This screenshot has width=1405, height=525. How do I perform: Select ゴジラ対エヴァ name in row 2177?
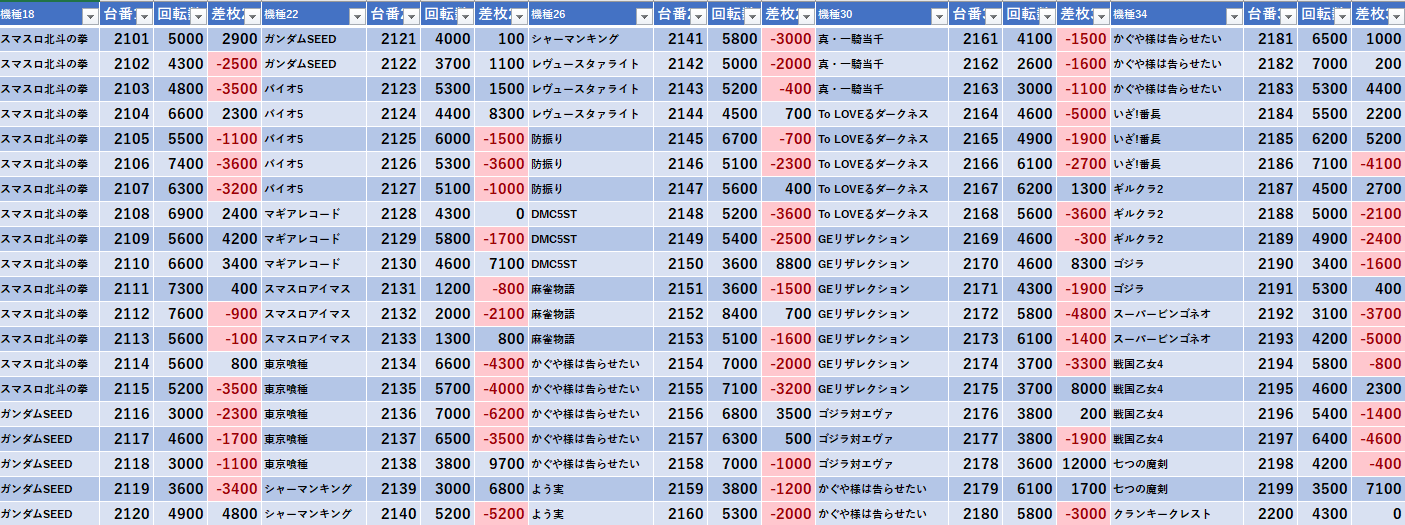[x=856, y=439]
